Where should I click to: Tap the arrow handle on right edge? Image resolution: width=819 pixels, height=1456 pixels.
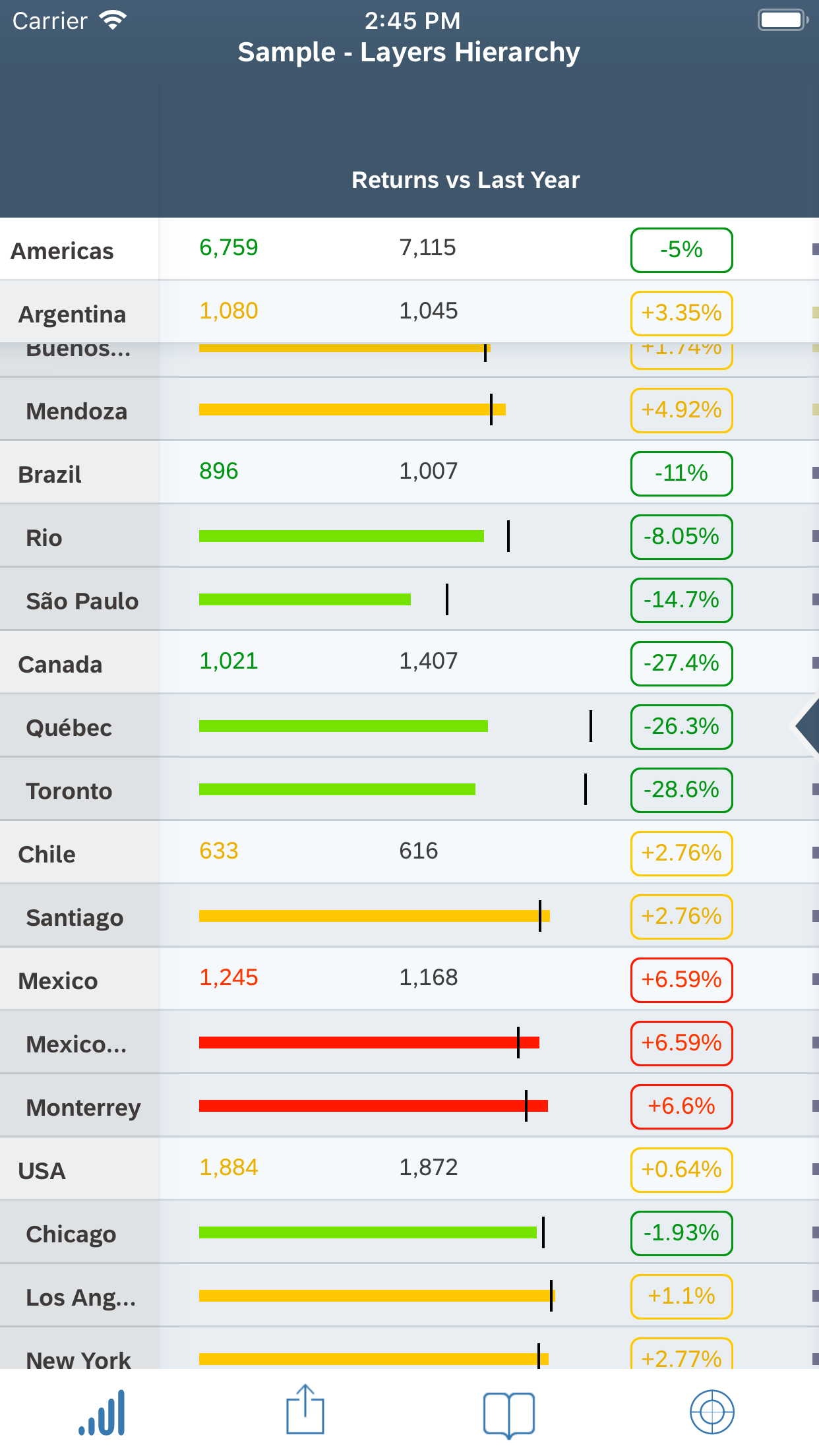(808, 726)
